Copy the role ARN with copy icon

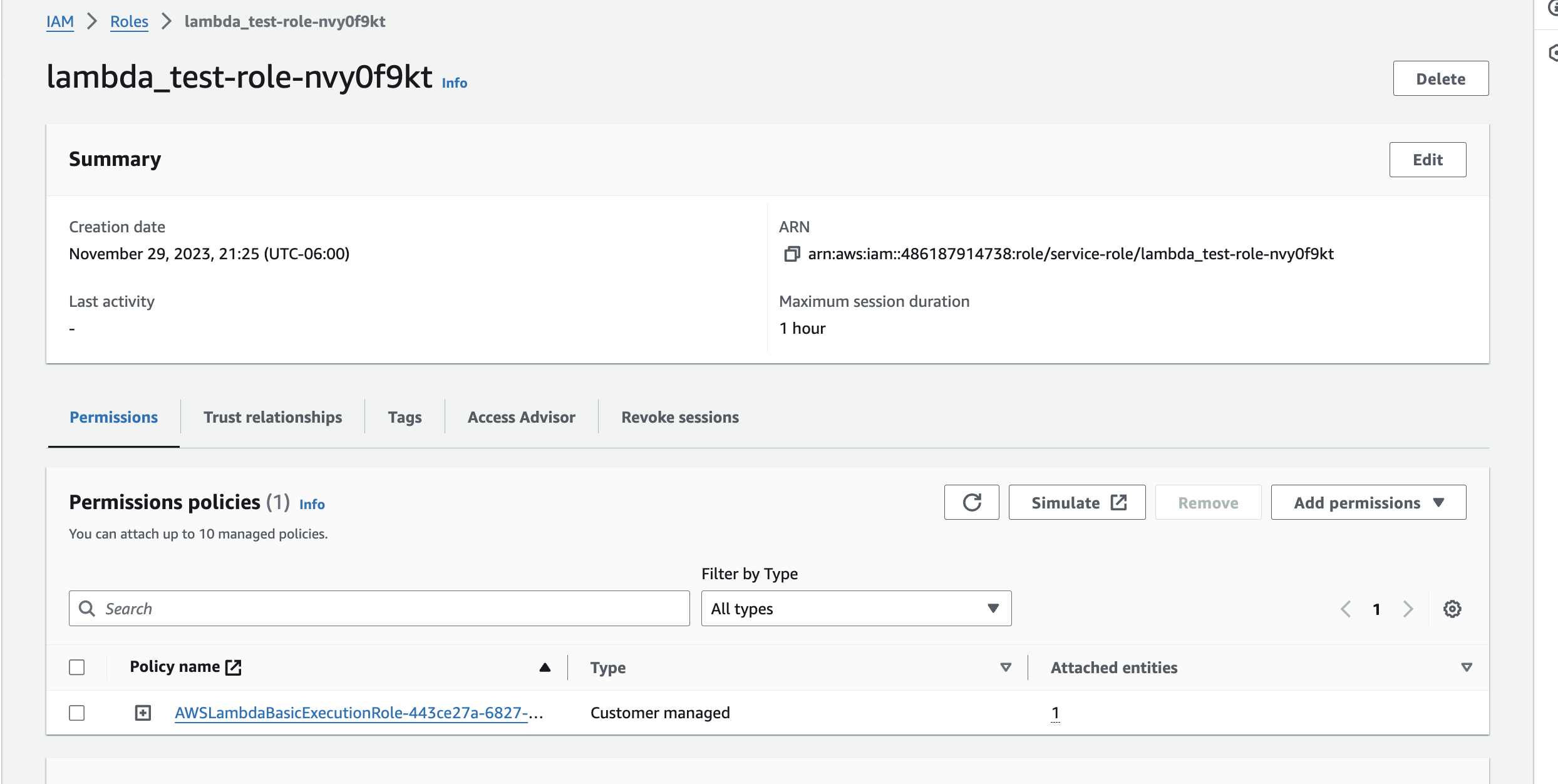point(792,254)
